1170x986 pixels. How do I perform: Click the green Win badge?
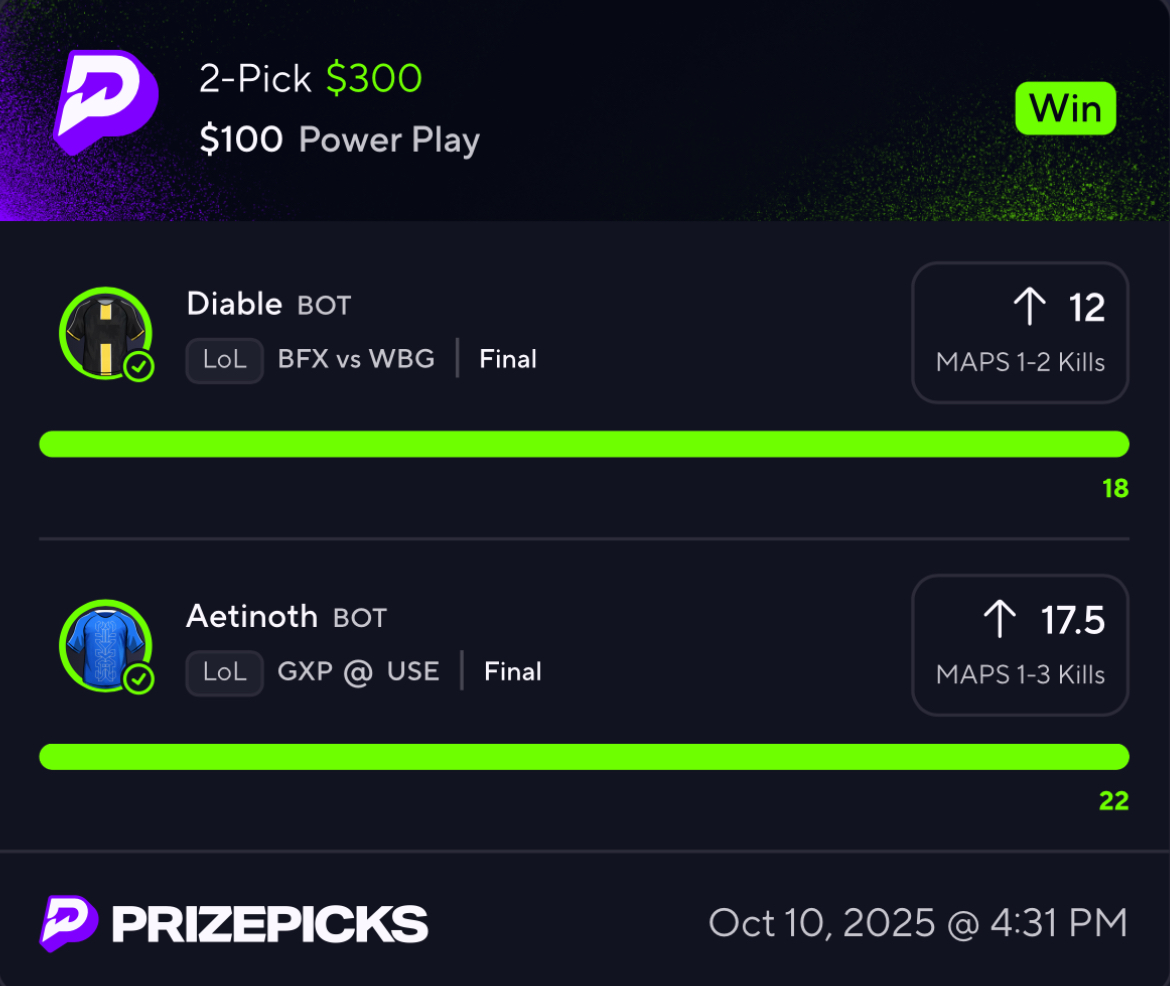(1065, 108)
